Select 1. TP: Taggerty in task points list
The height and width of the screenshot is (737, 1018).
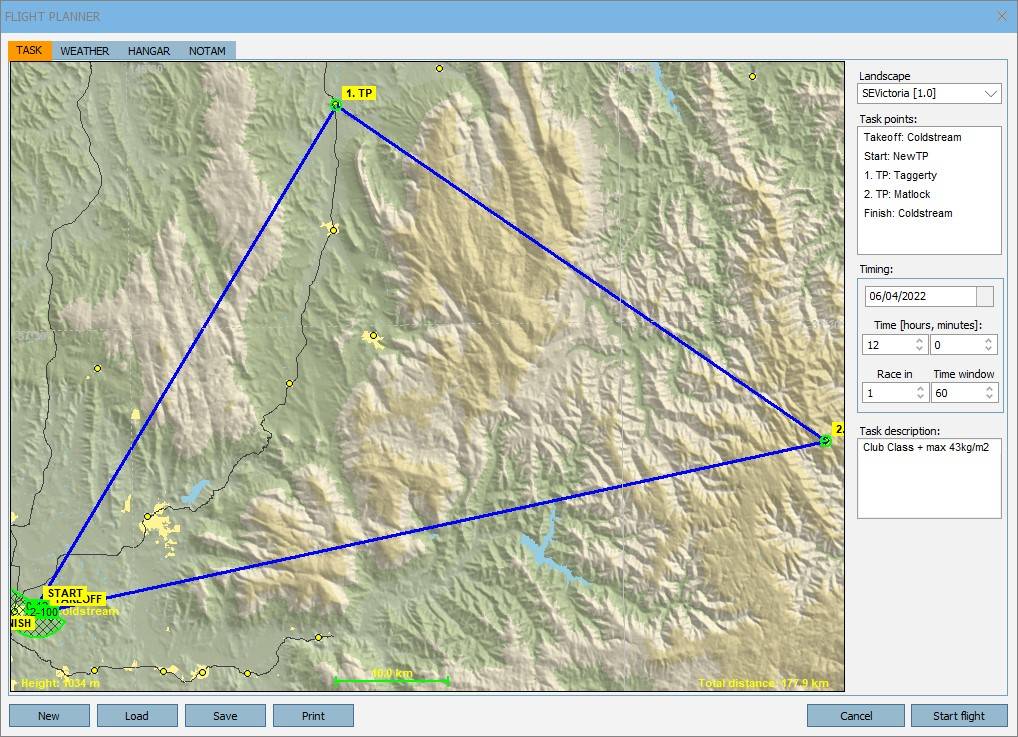900,175
